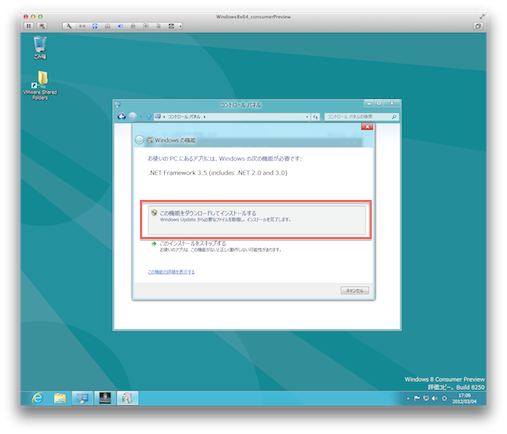Open File Explorer from taskbar
The image size is (507, 434).
point(60,398)
